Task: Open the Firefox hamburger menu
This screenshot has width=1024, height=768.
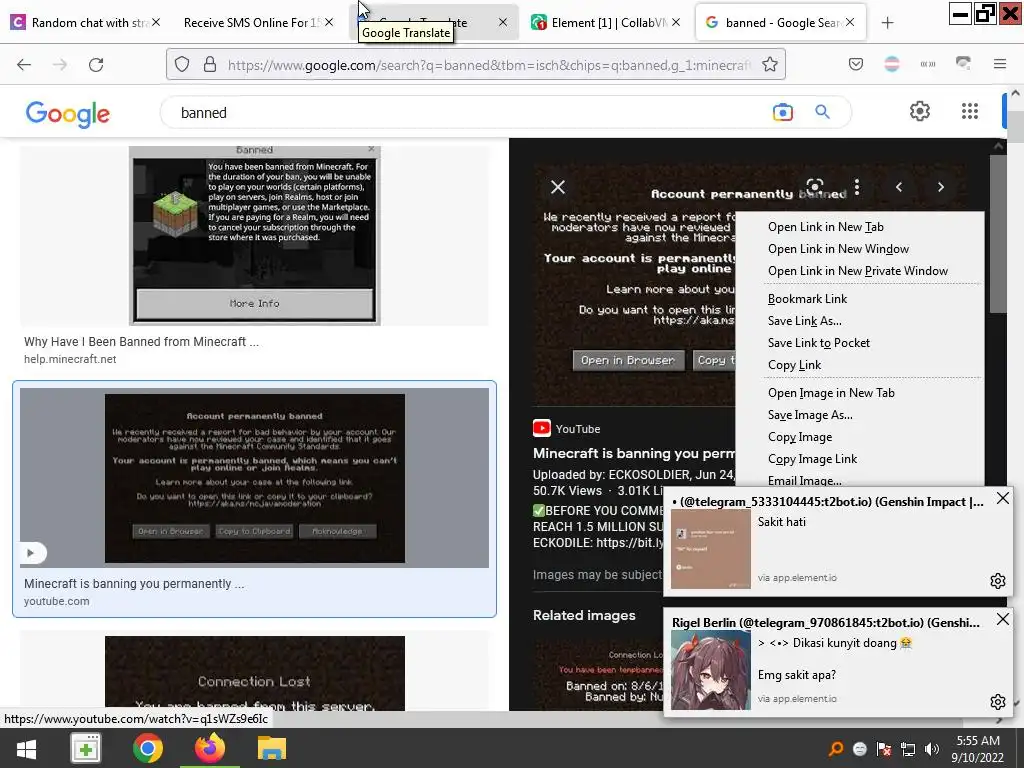Action: (x=1000, y=64)
